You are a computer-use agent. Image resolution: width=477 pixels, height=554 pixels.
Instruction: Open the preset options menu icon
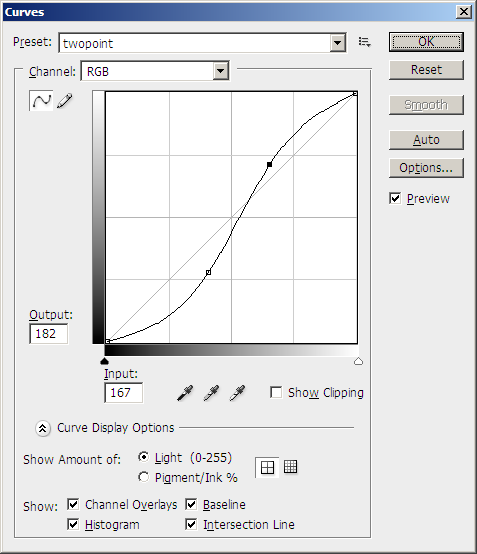coord(364,42)
